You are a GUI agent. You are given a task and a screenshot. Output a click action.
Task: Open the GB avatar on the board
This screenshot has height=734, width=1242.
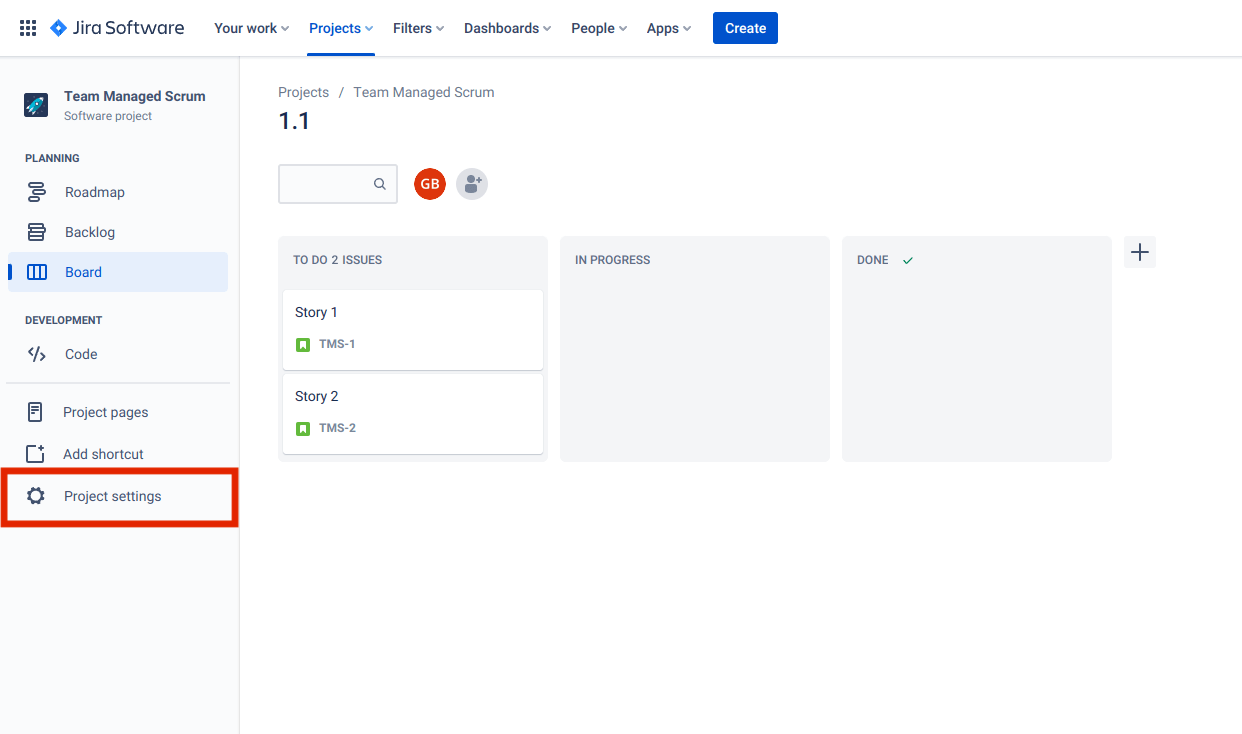click(x=429, y=184)
